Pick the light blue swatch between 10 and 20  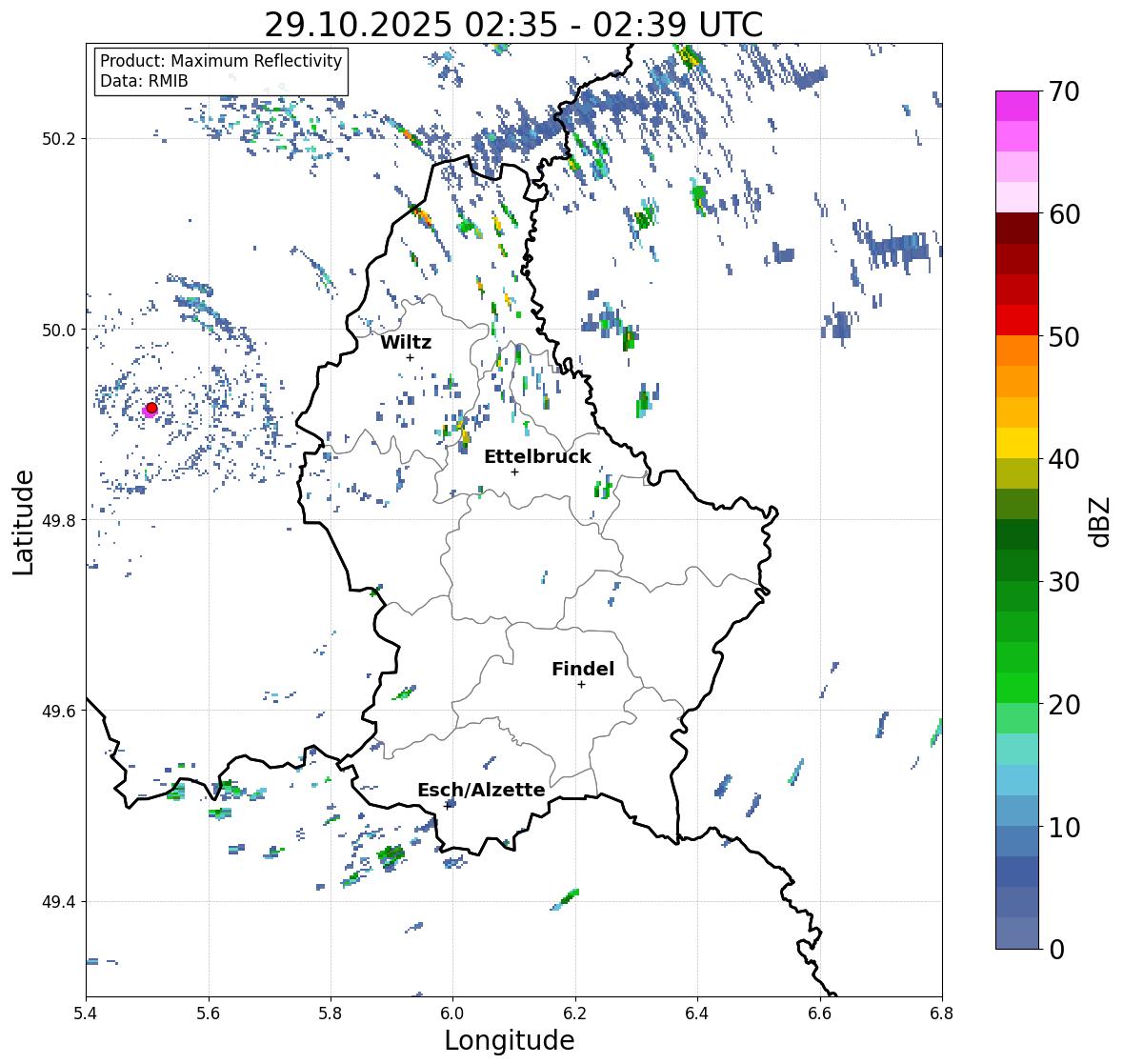pyautogui.click(x=1017, y=780)
